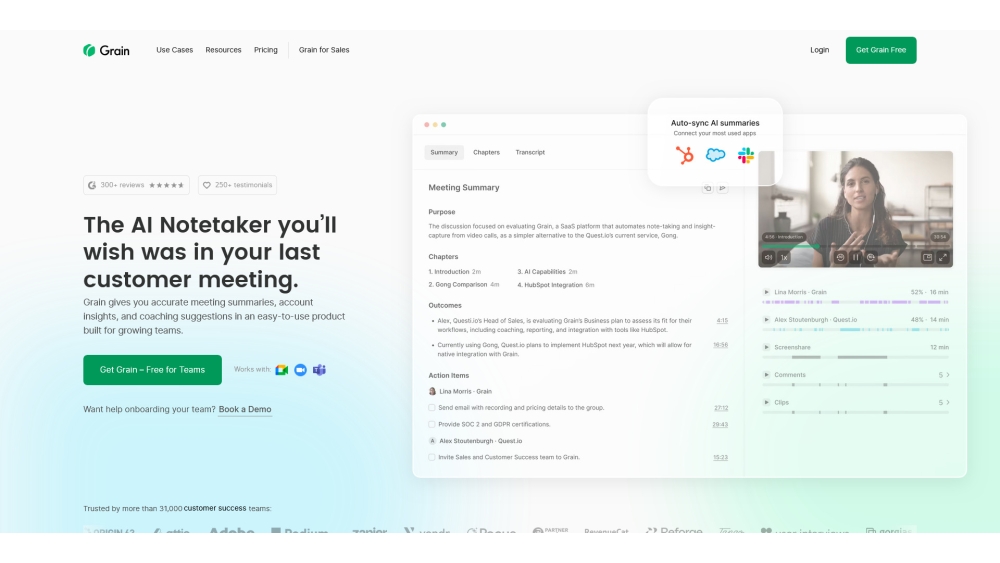
Task: Follow the Book a Demo link
Action: pos(245,409)
